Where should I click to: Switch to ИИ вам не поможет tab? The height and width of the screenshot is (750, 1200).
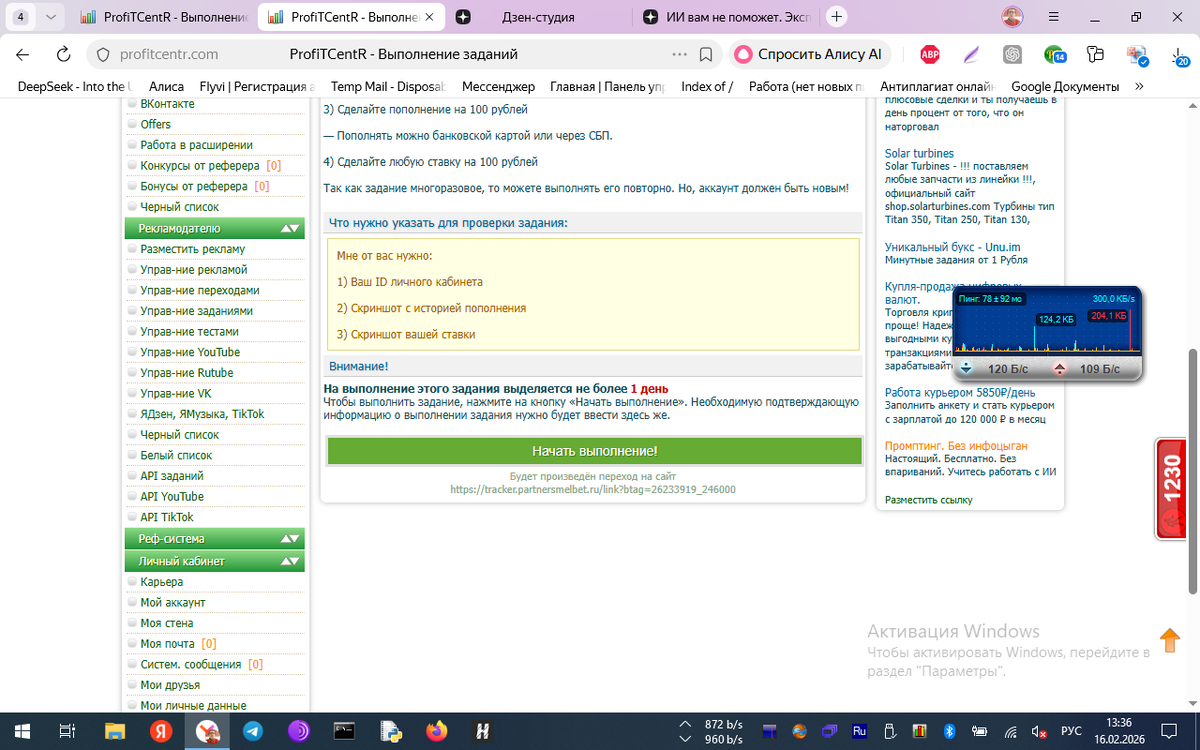pyautogui.click(x=728, y=17)
